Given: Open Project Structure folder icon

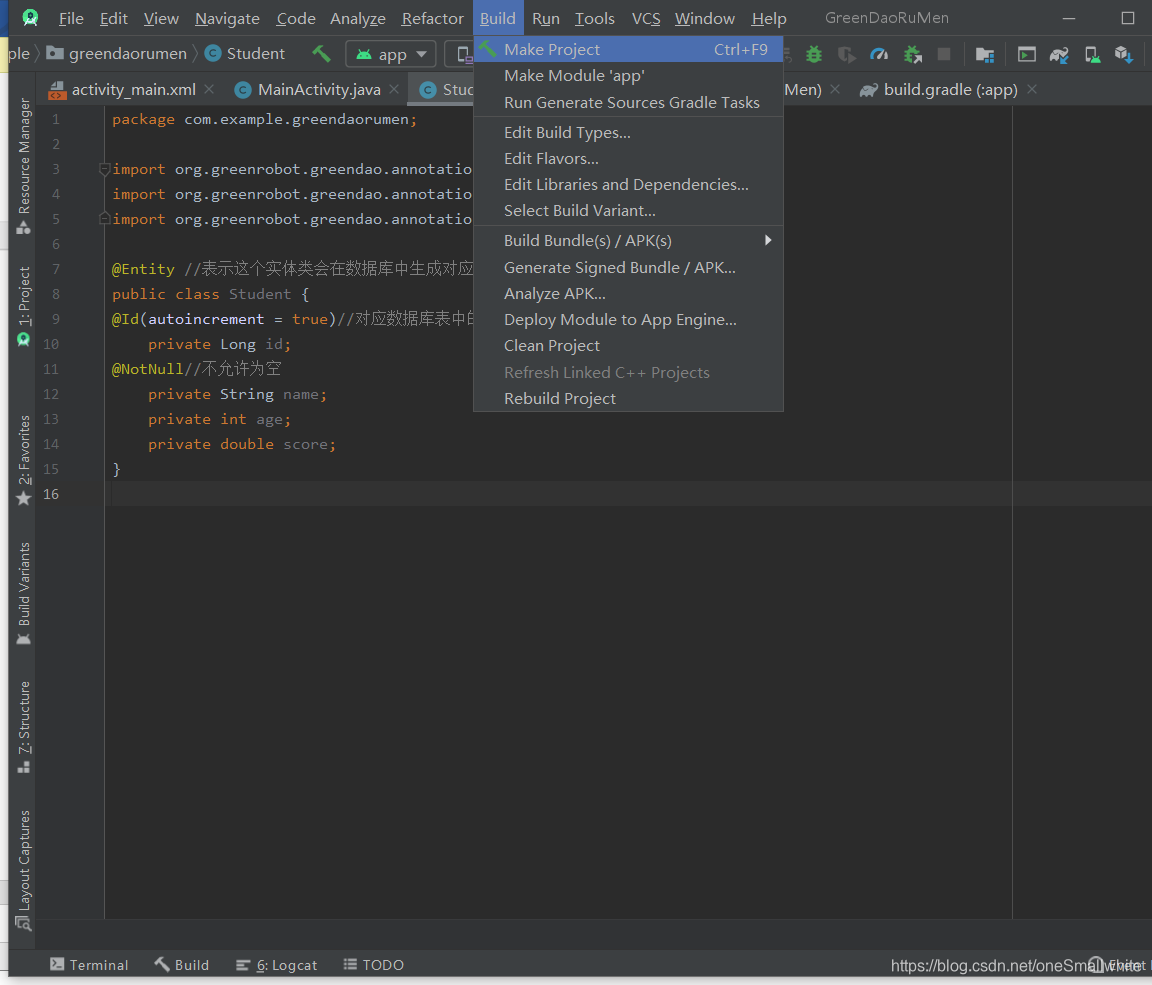Looking at the screenshot, I should 984,54.
